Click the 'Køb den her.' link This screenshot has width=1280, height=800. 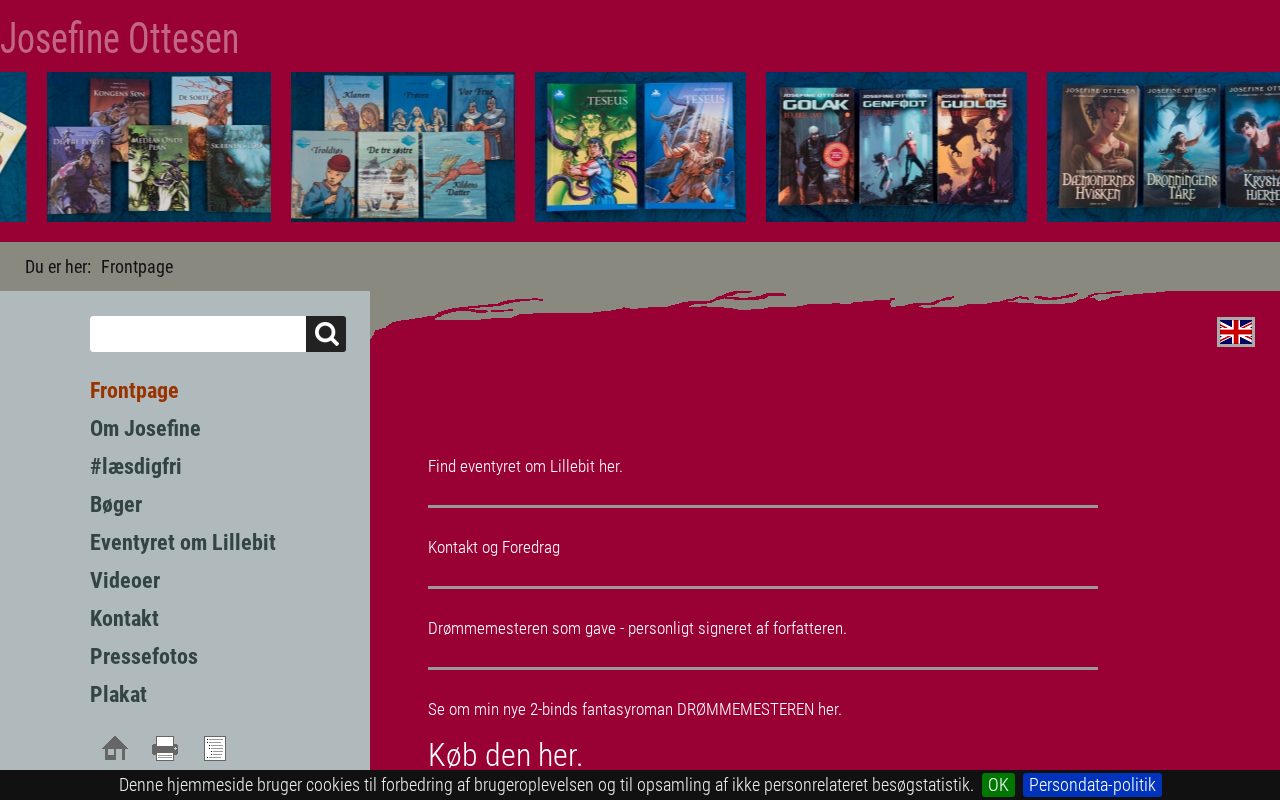click(x=505, y=755)
